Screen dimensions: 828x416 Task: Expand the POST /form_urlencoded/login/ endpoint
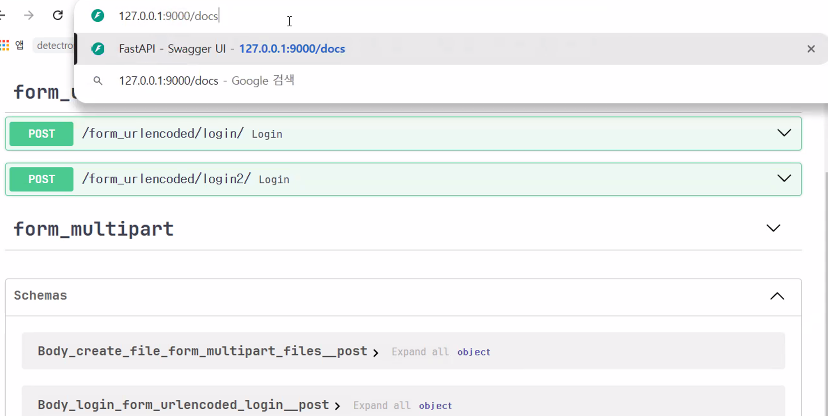point(403,134)
